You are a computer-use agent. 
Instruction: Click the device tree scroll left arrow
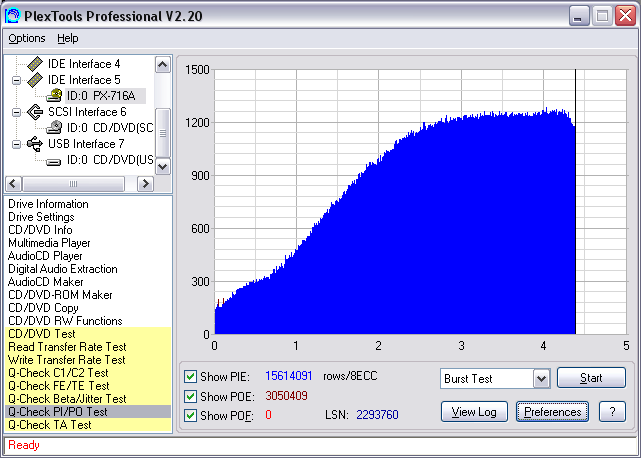pos(13,184)
